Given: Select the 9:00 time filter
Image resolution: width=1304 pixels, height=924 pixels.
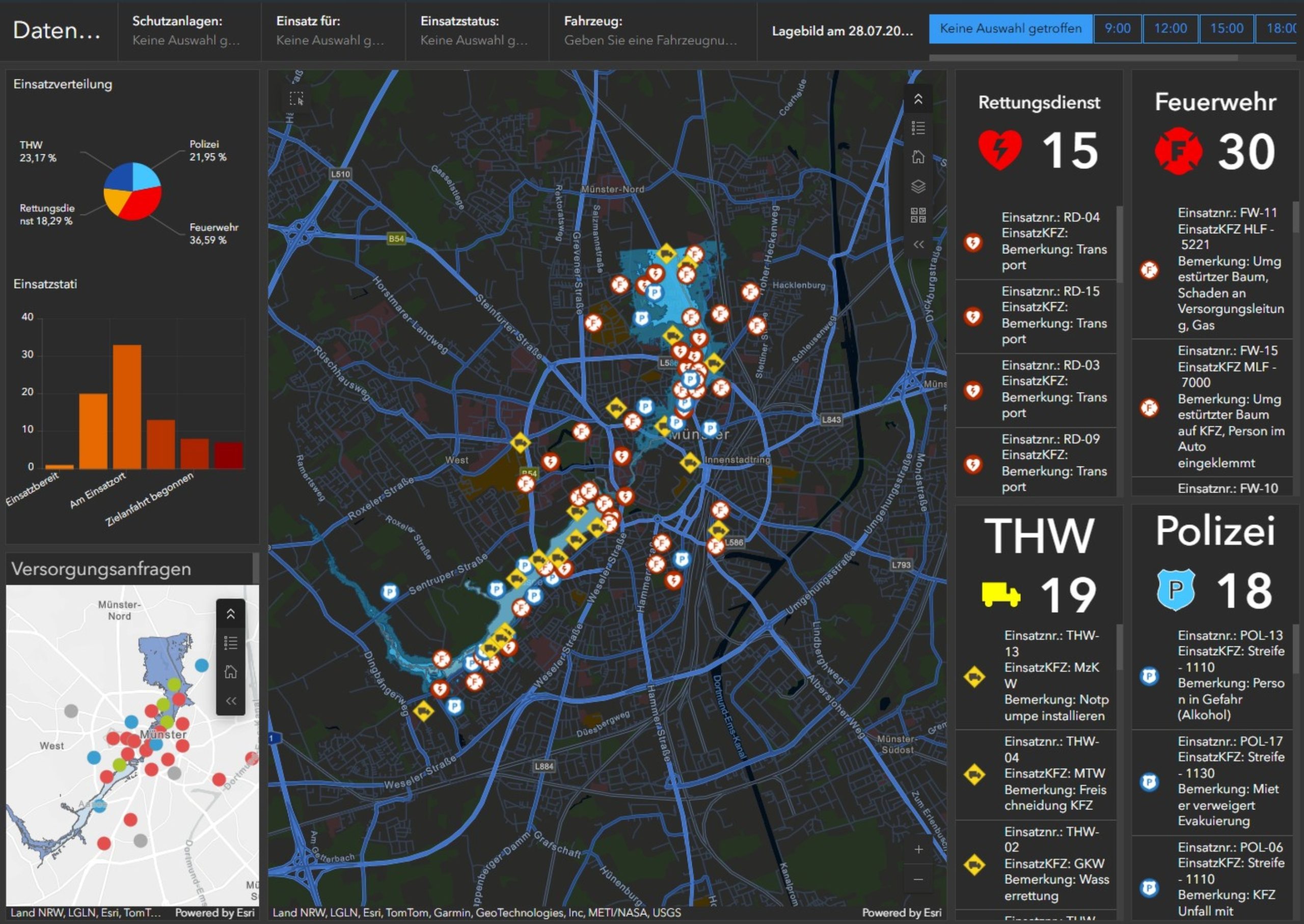Looking at the screenshot, I should coord(1117,29).
